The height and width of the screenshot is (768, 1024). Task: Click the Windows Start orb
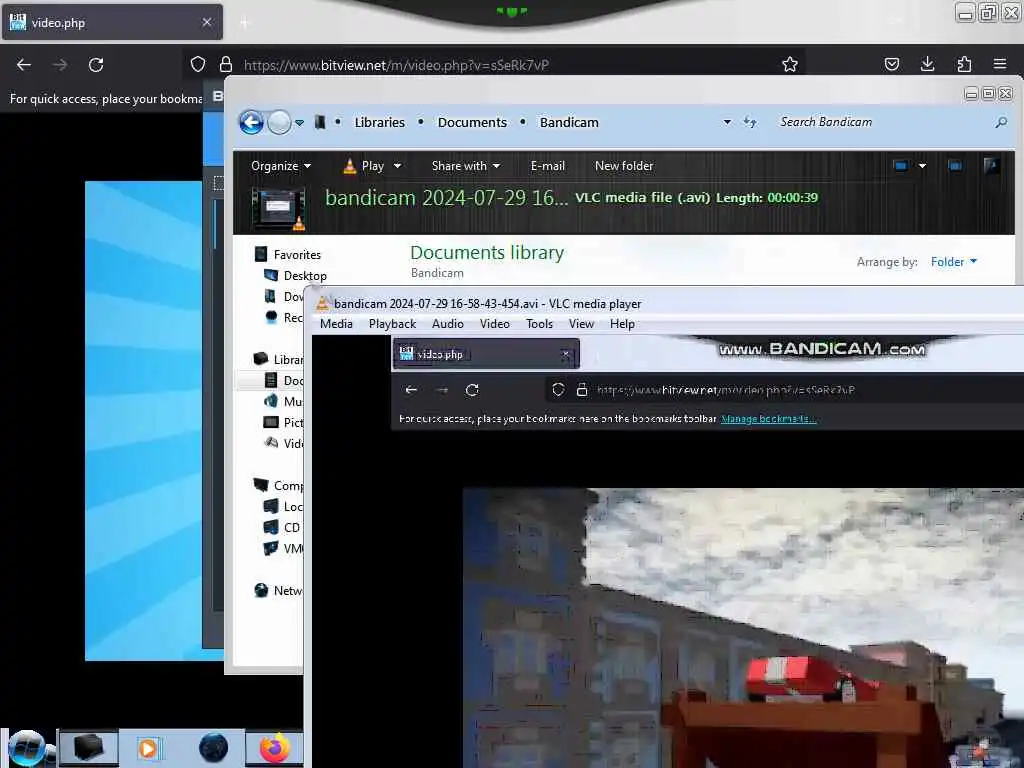pyautogui.click(x=26, y=748)
